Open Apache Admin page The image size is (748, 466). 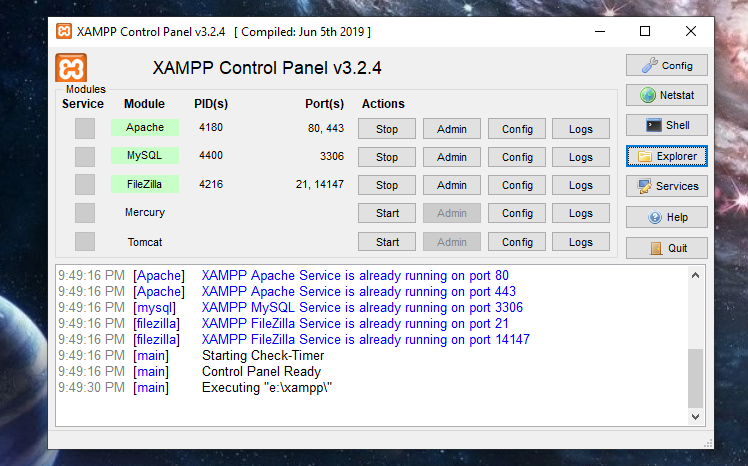point(452,129)
